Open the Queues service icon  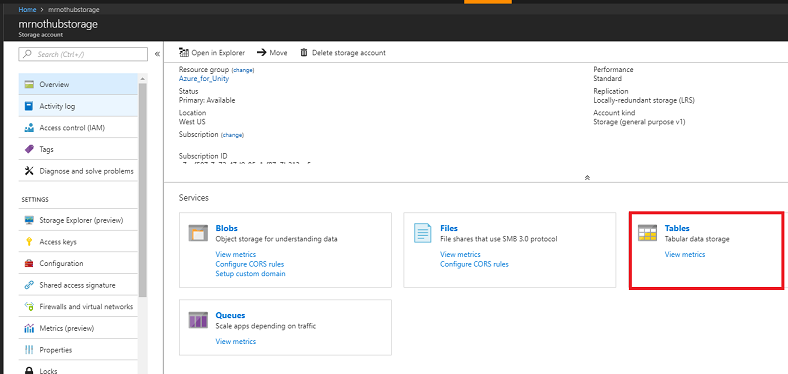click(x=198, y=320)
